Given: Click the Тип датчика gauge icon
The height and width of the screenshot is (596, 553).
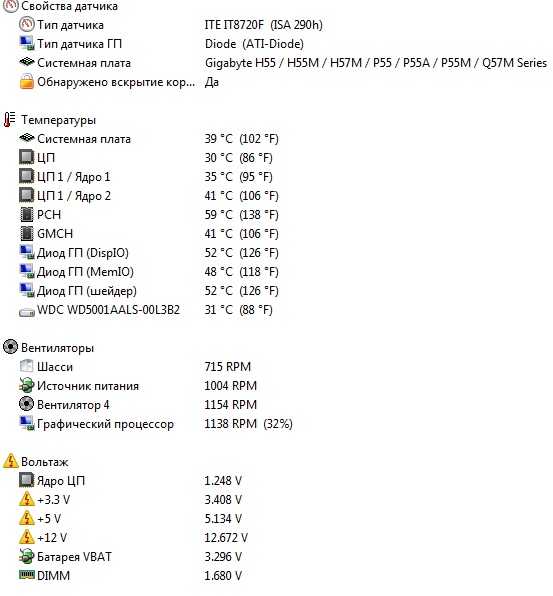Looking at the screenshot, I should [x=27, y=24].
